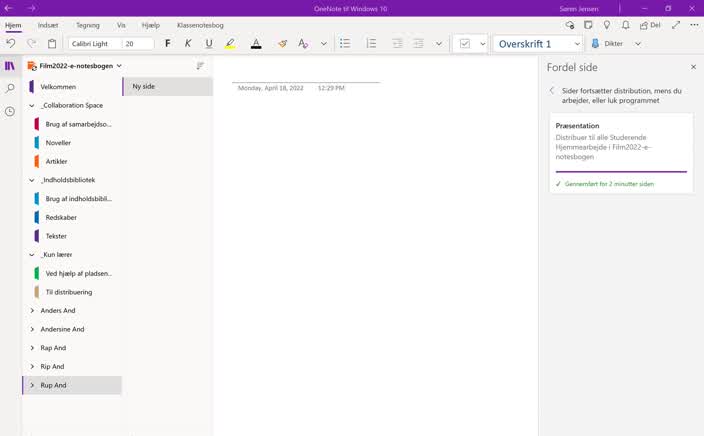Expand the Anders And section group
This screenshot has height=436, width=704.
point(32,311)
